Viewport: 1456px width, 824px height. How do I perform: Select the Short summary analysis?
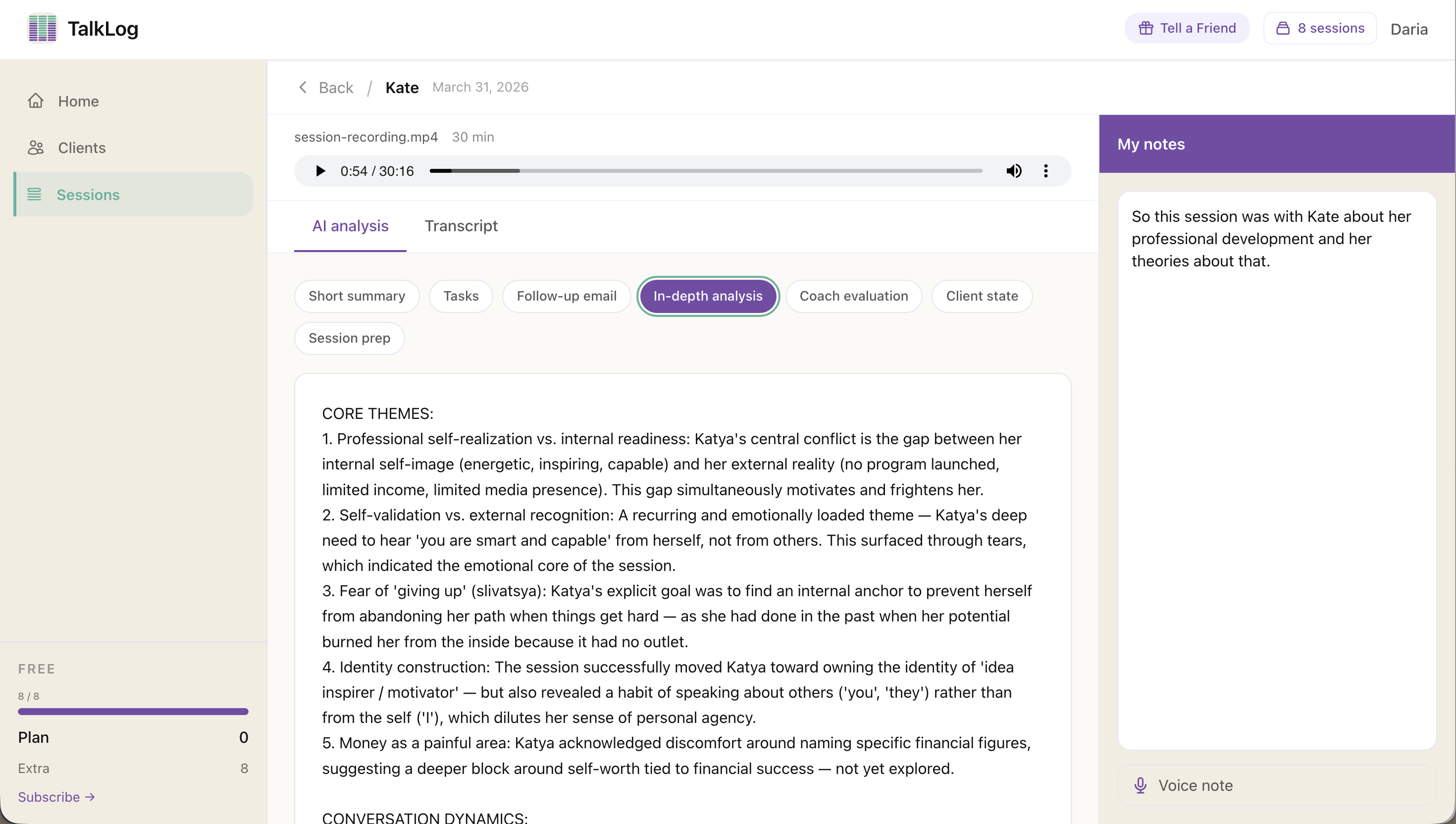point(356,296)
